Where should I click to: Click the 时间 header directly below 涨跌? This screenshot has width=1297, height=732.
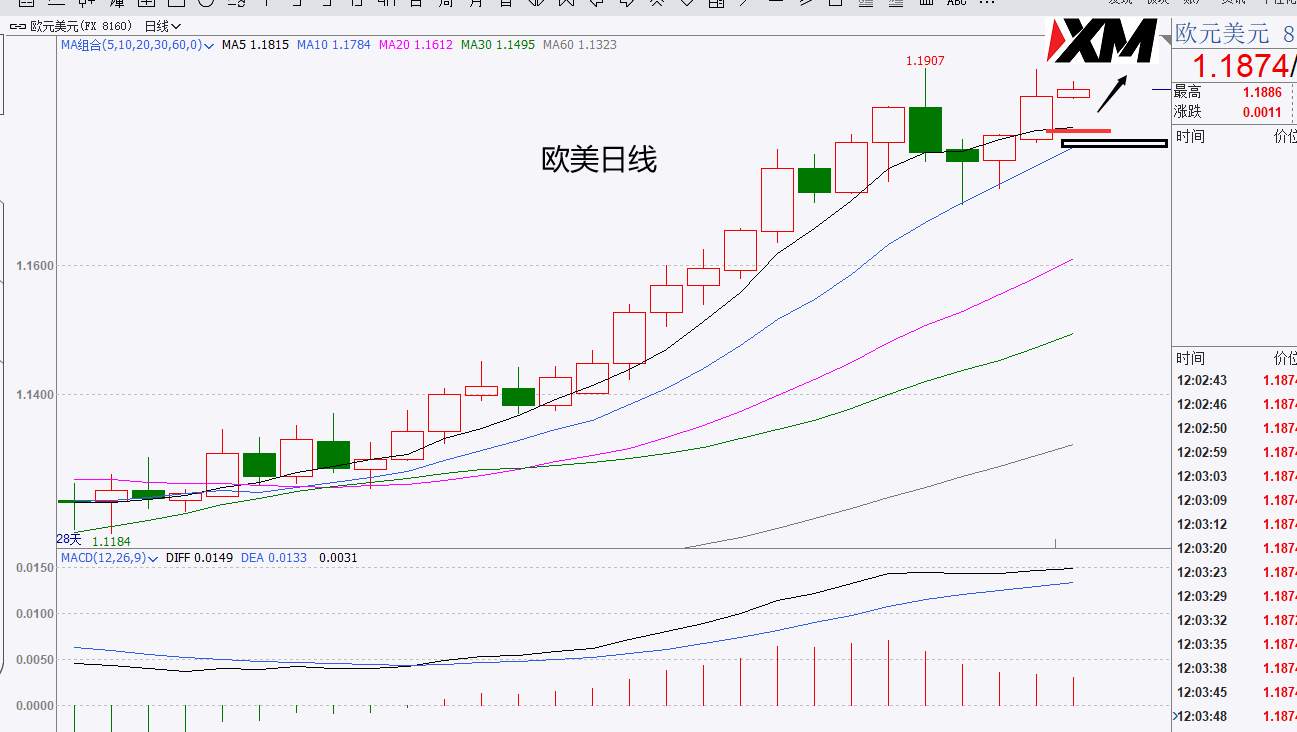(1190, 136)
